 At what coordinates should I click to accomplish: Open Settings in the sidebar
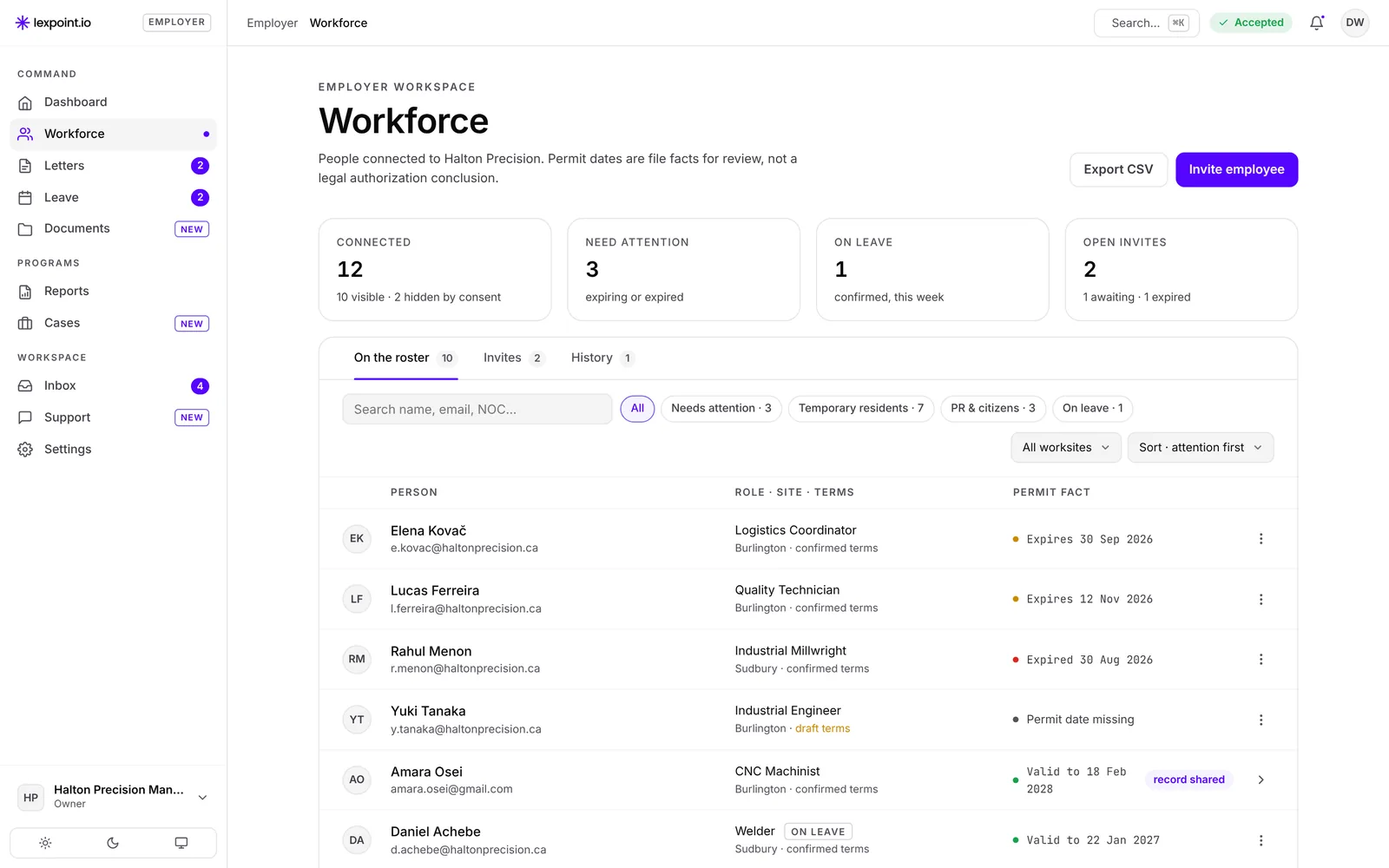(x=113, y=450)
